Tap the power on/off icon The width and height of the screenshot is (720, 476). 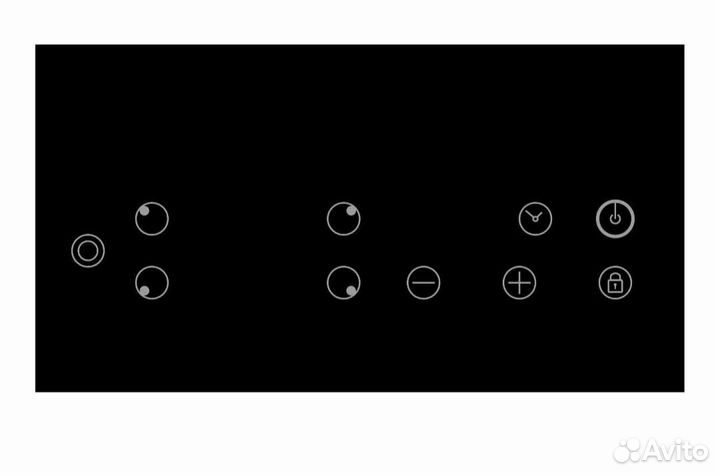(x=615, y=218)
